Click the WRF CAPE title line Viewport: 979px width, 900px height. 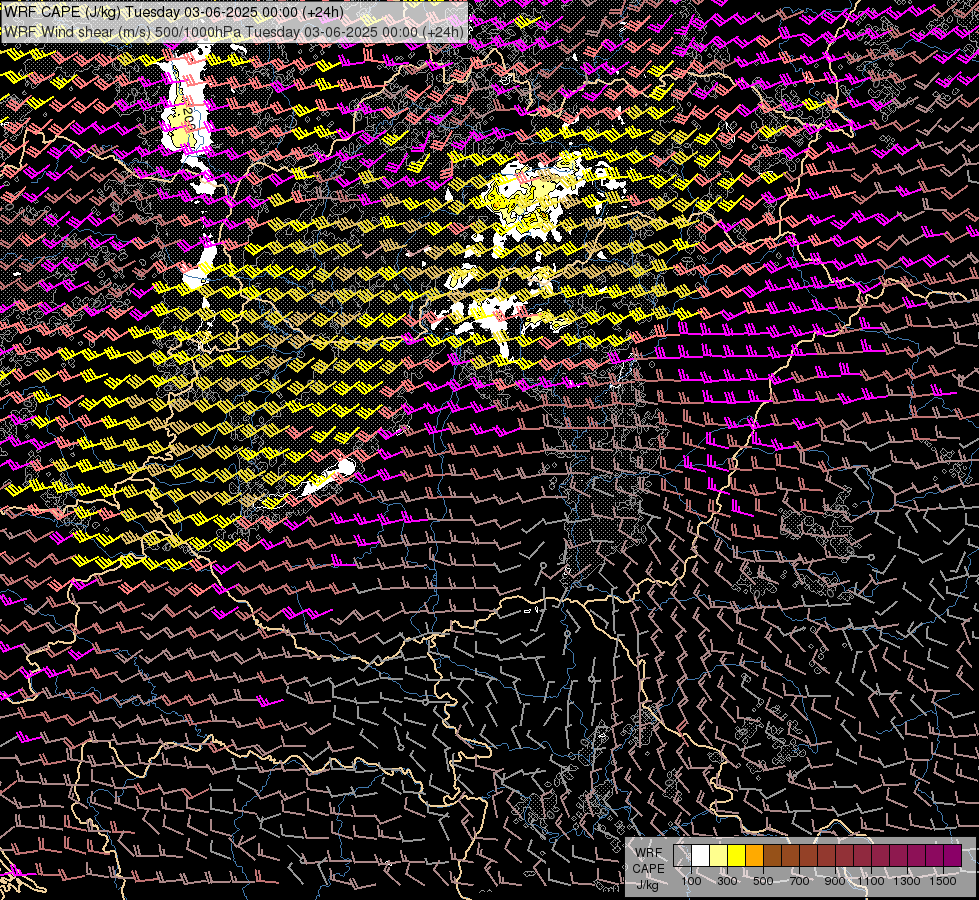pos(174,12)
